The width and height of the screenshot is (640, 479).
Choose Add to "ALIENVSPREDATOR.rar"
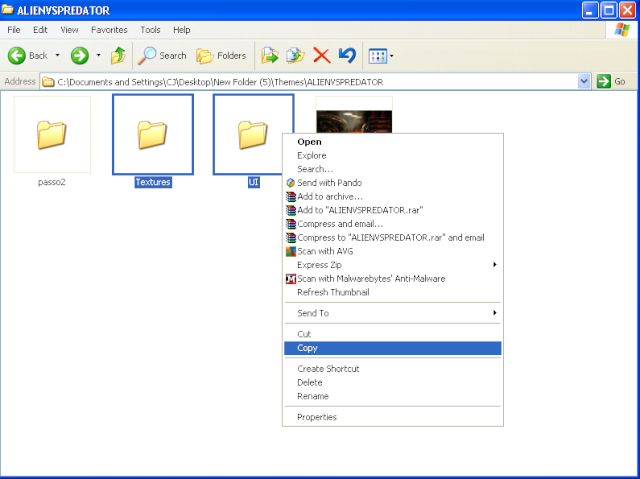pyautogui.click(x=393, y=210)
